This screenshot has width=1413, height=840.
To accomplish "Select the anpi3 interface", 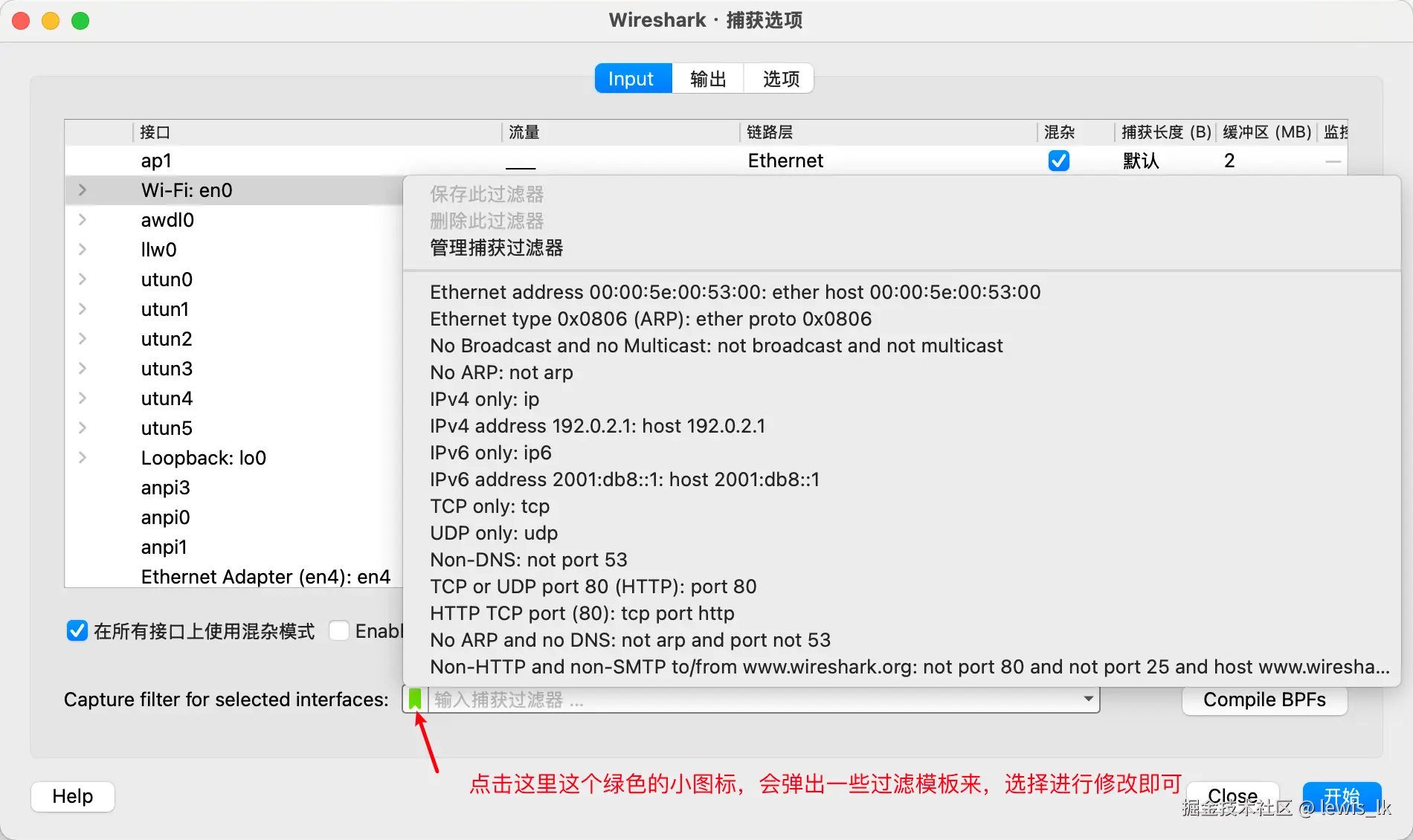I will (x=165, y=488).
